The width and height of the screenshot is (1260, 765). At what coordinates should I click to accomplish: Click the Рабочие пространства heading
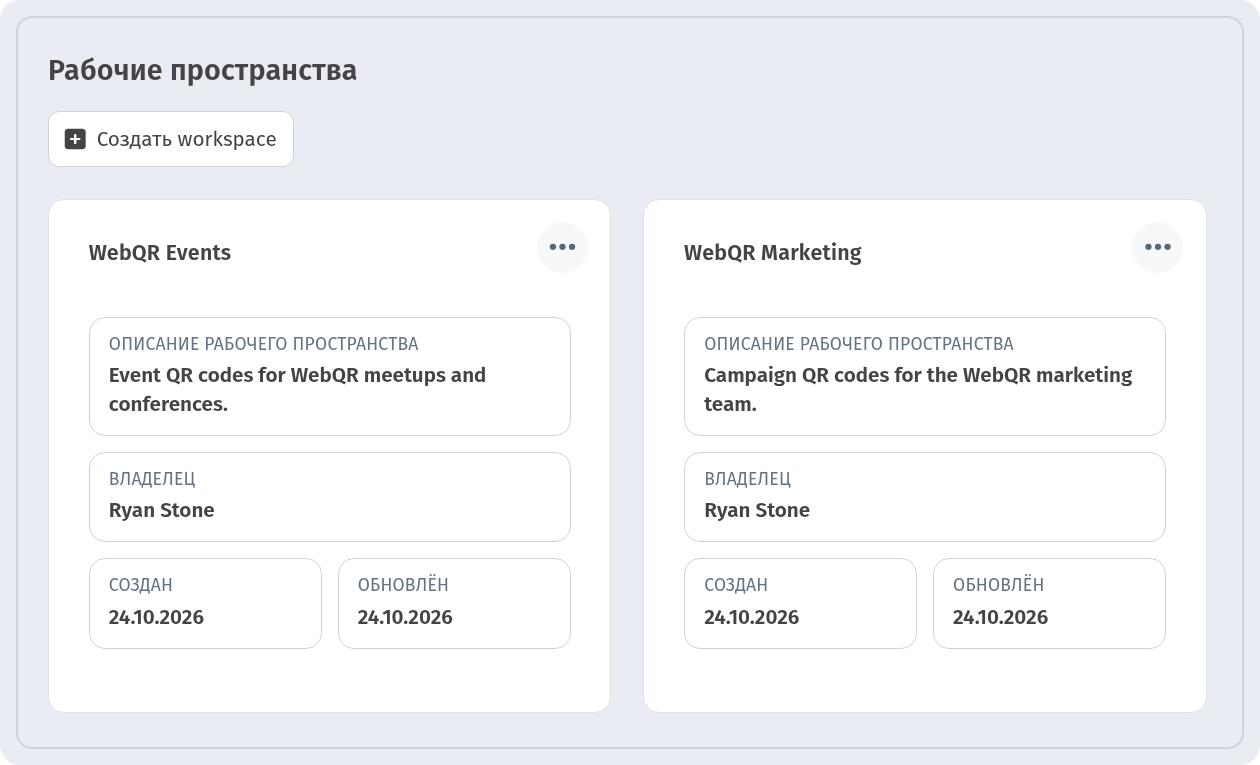(x=202, y=70)
